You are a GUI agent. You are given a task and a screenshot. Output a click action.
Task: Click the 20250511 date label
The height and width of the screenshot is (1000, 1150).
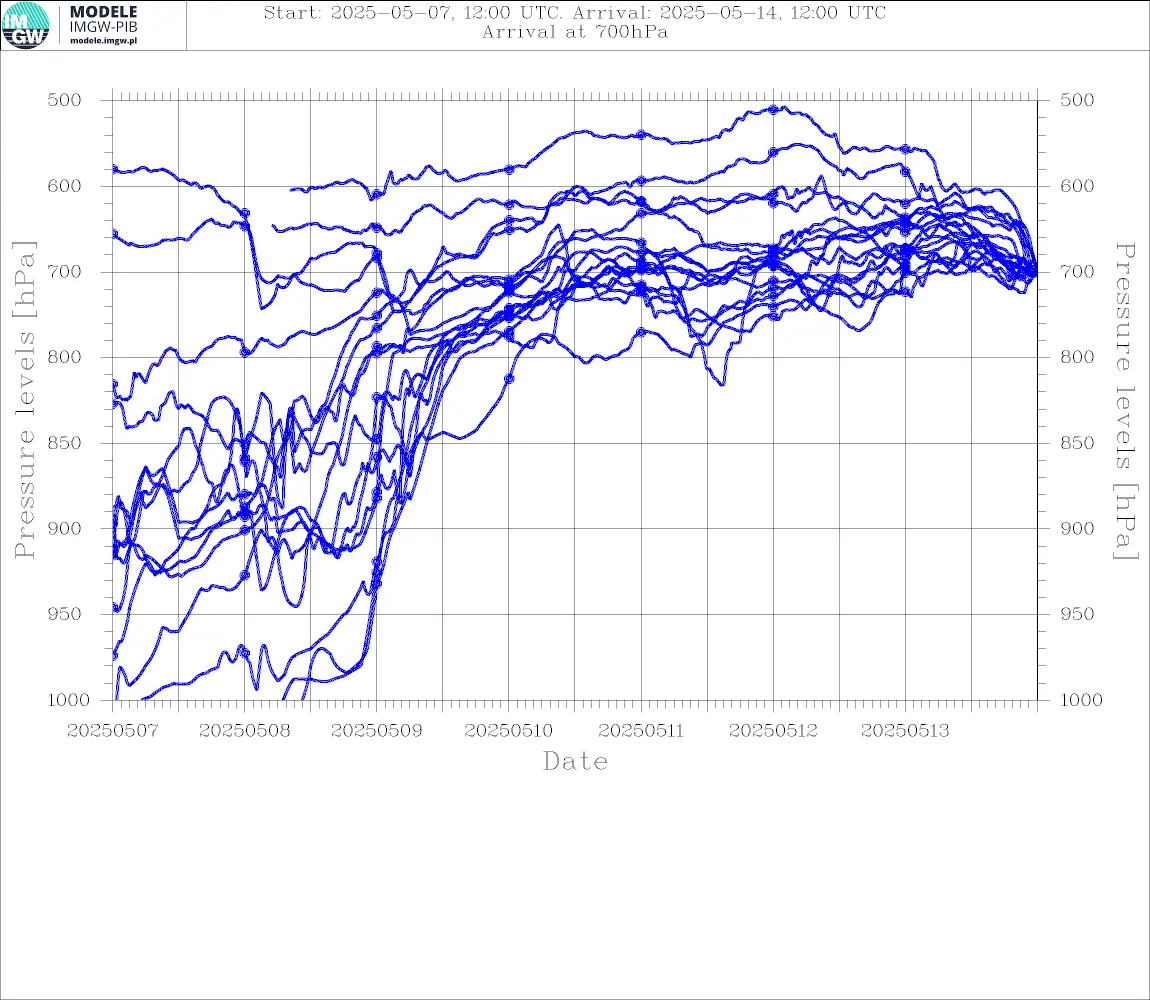(x=641, y=731)
